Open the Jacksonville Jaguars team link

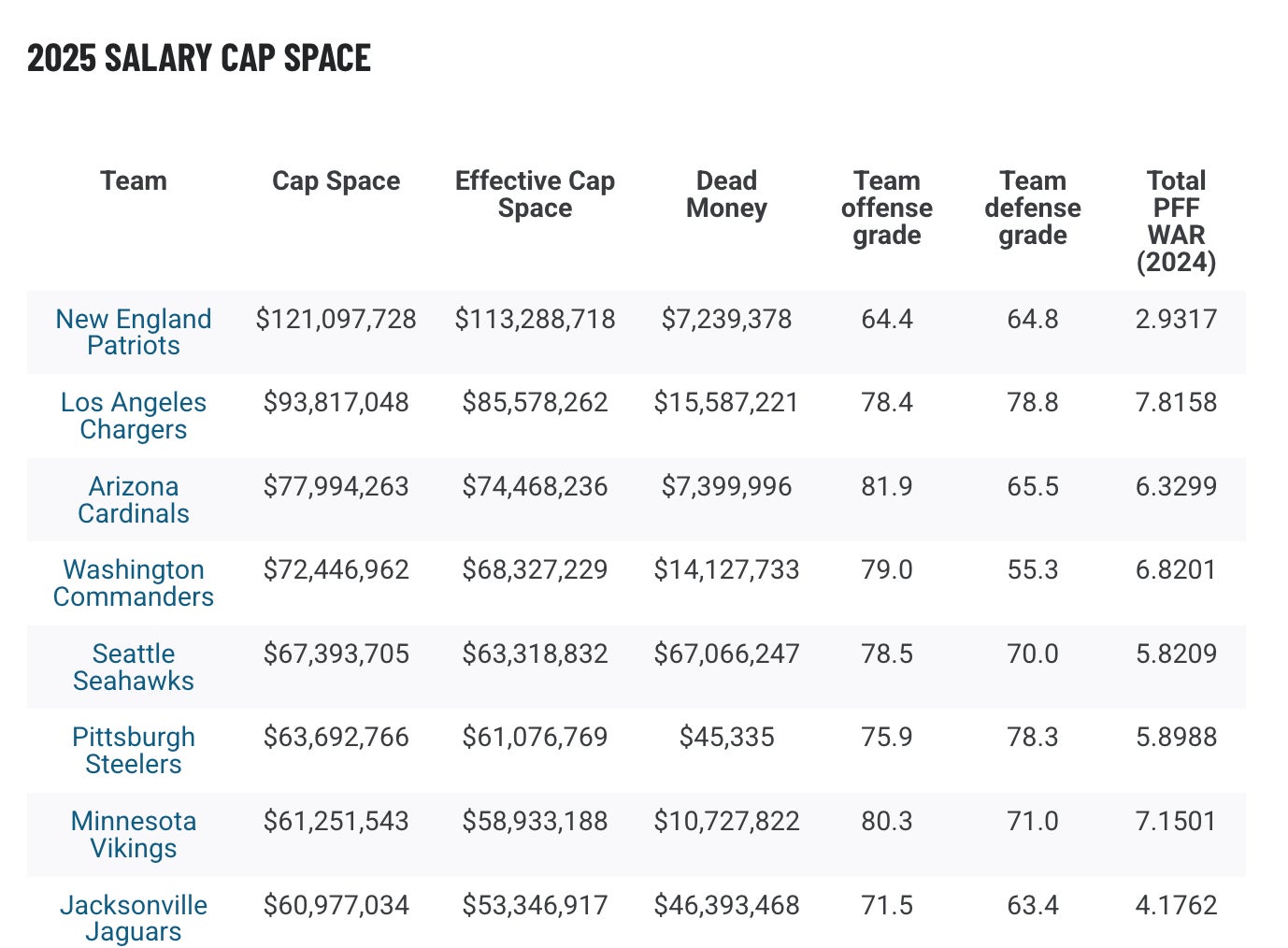(x=134, y=917)
